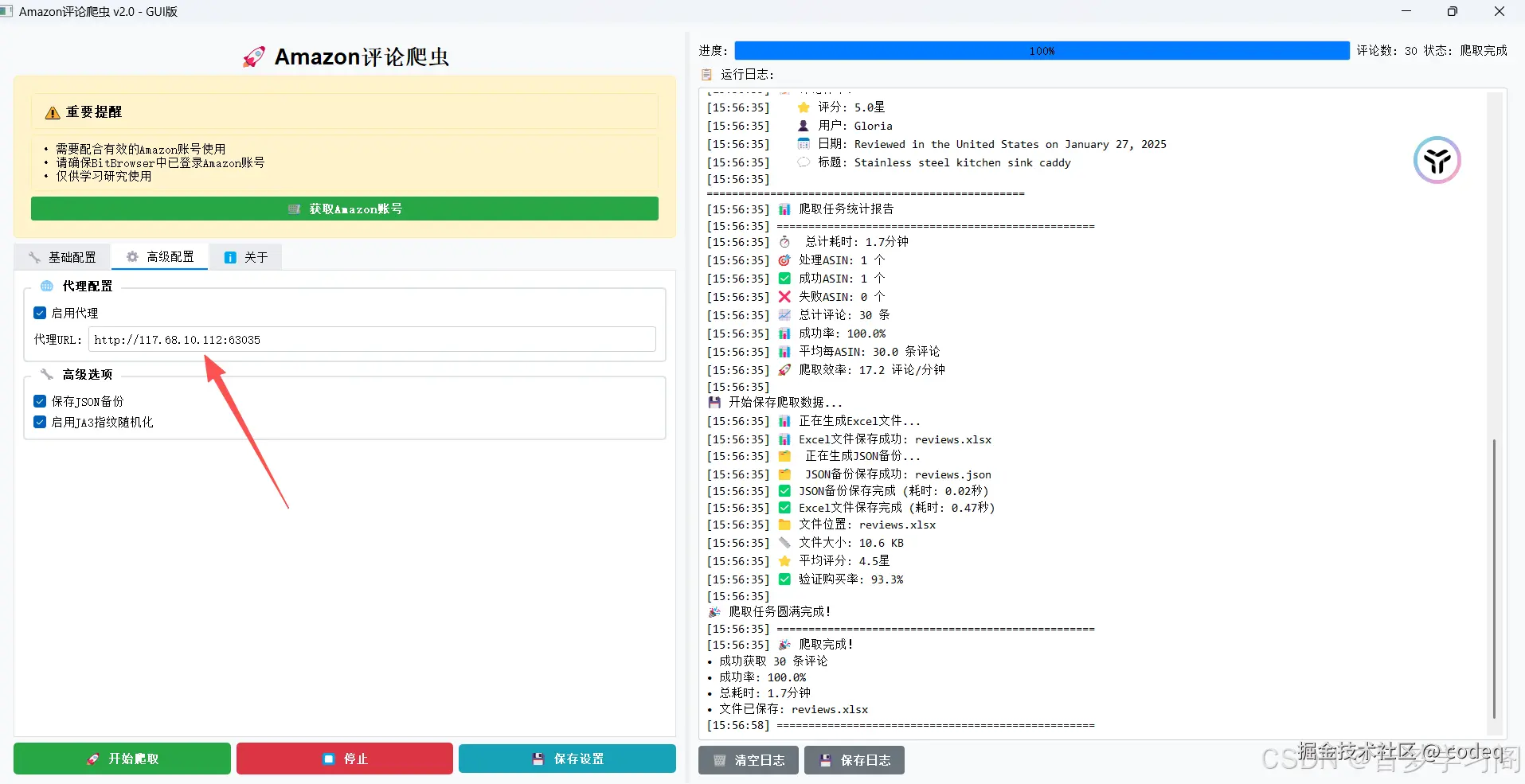Click the reminder text '仅供学习研究使用'
The image size is (1525, 784).
click(104, 176)
